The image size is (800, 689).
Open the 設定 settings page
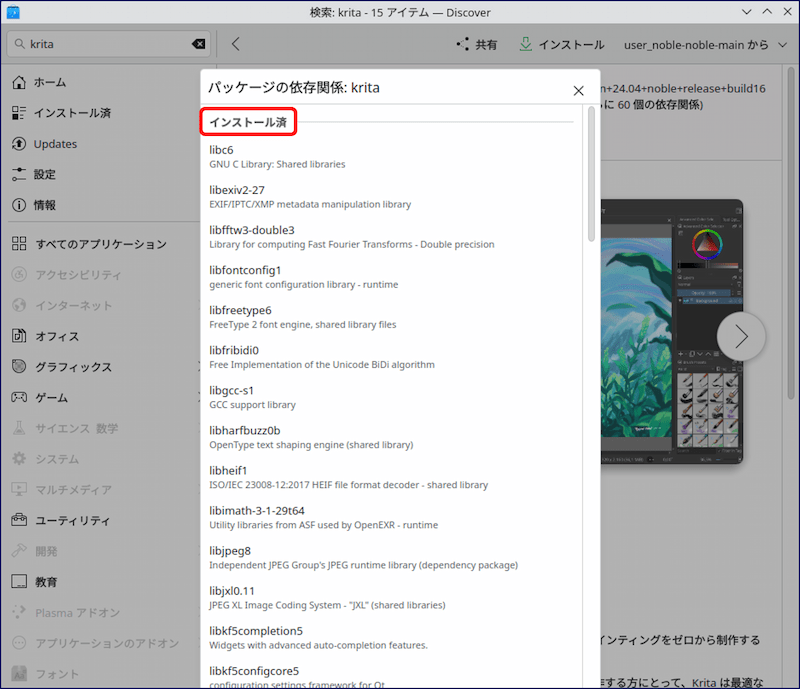[44, 174]
